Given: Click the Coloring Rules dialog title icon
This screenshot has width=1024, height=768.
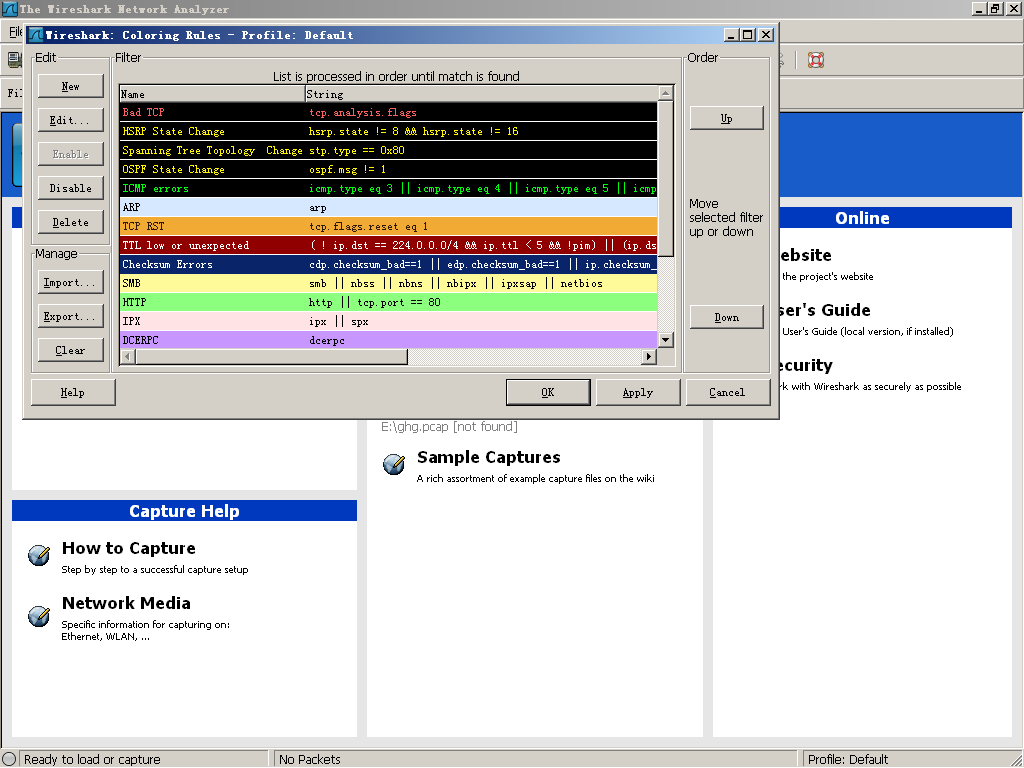Looking at the screenshot, I should 36,35.
